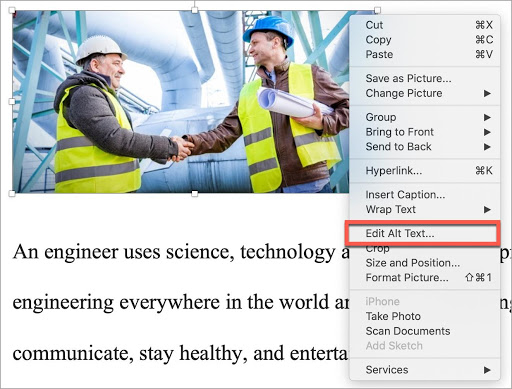
Task: Expand the Group submenu
Action: click(x=424, y=117)
